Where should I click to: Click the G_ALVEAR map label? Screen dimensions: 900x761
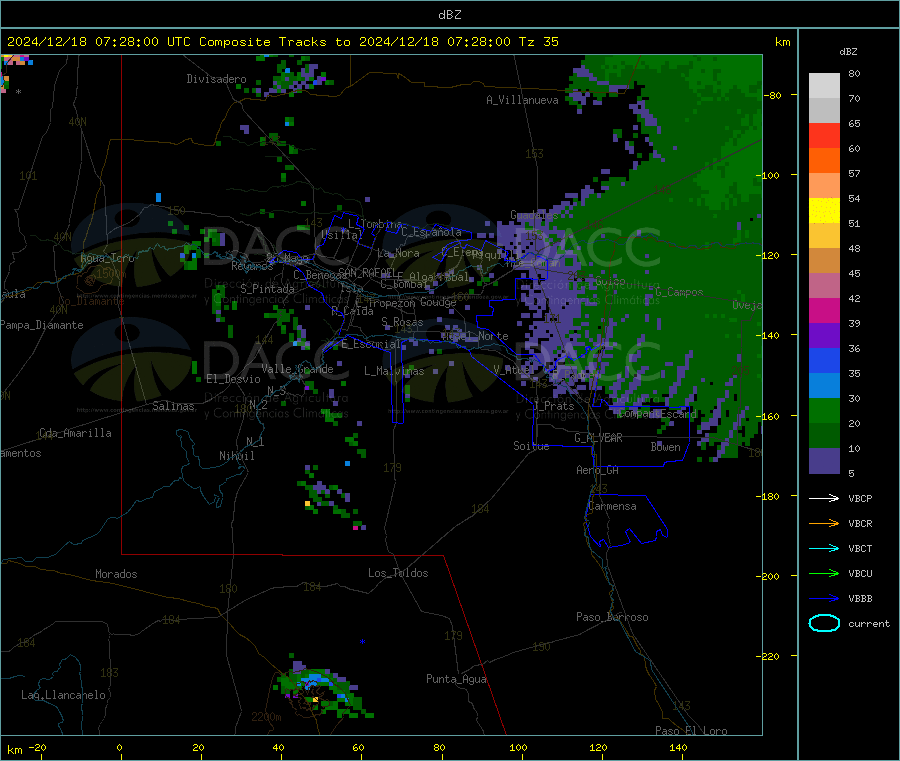(598, 438)
